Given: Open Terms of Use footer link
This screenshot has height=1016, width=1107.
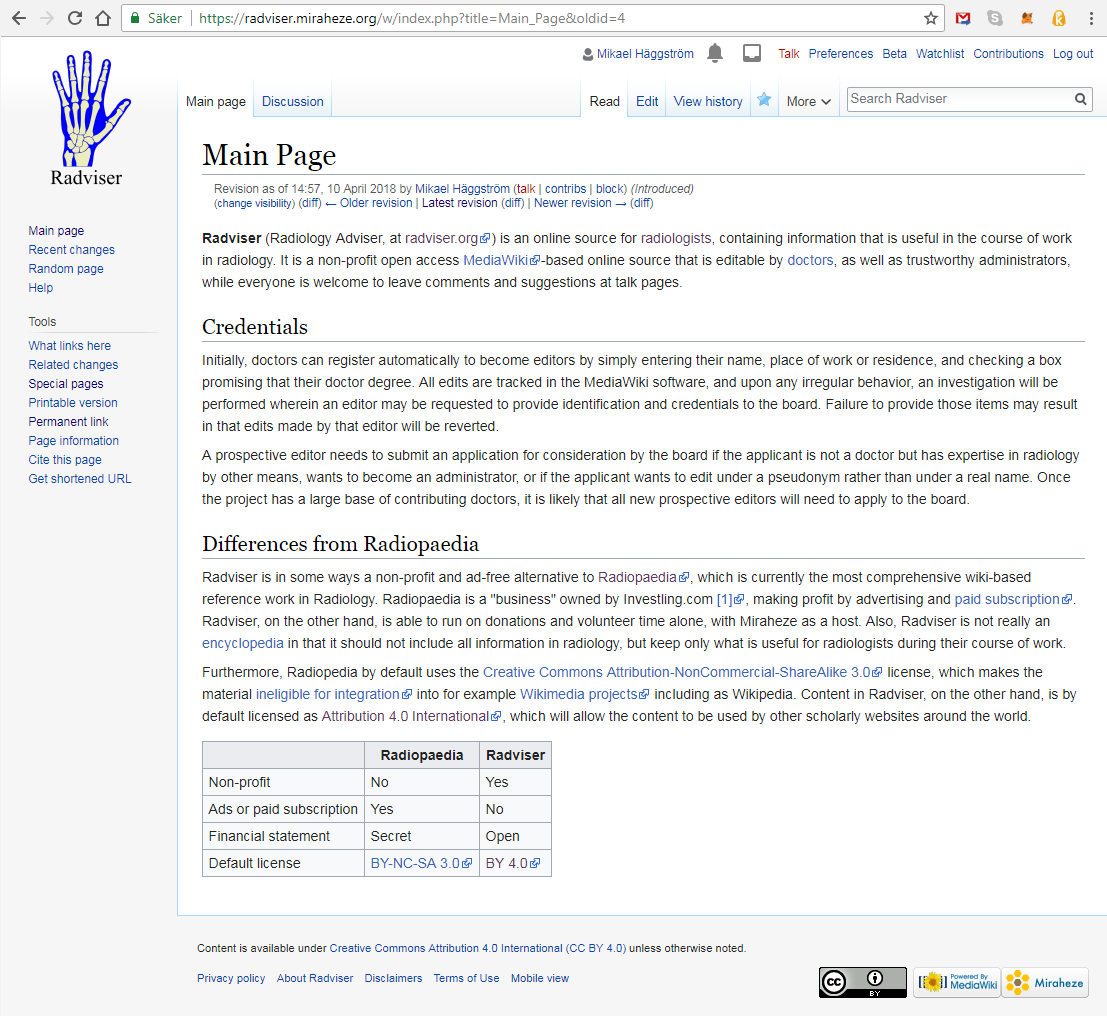Looking at the screenshot, I should (466, 979).
